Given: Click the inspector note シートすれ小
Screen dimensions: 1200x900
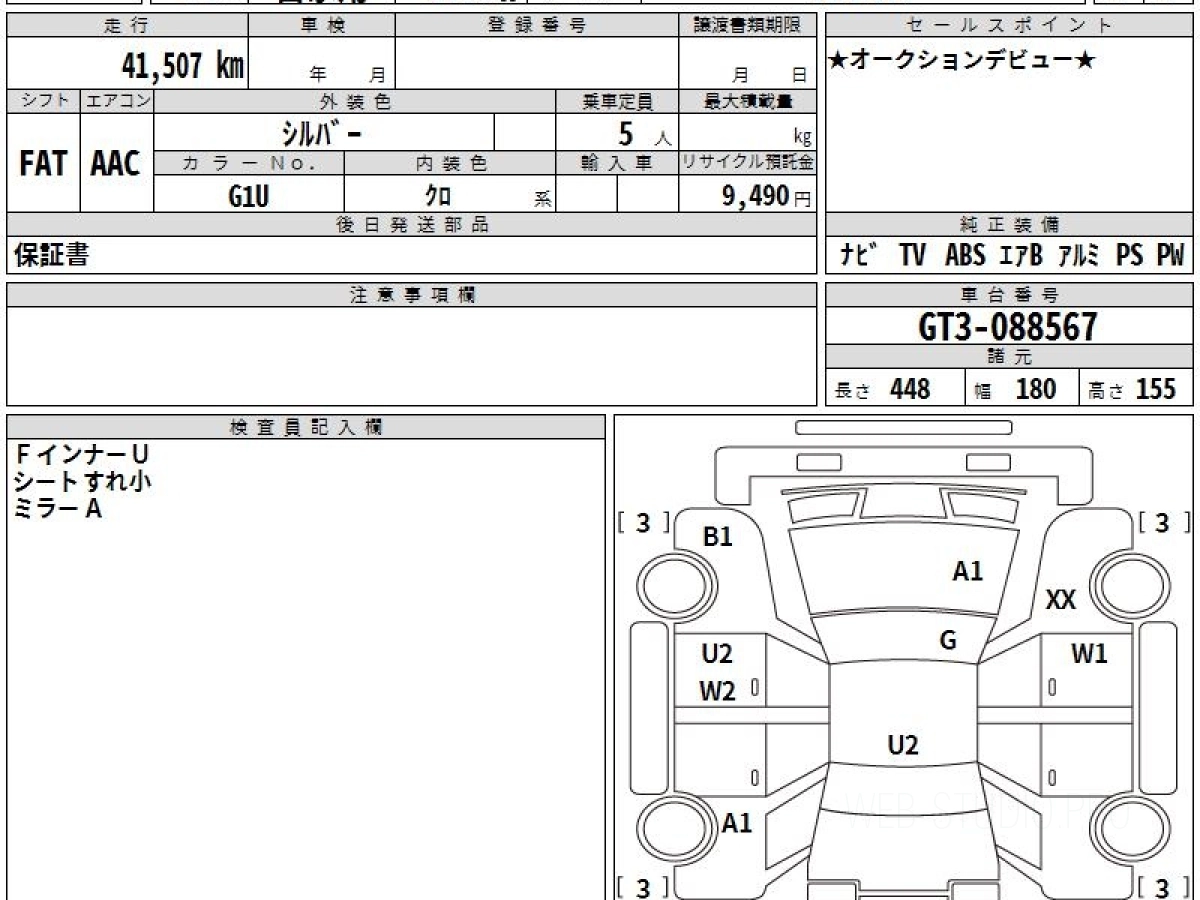Looking at the screenshot, I should click(x=82, y=481).
